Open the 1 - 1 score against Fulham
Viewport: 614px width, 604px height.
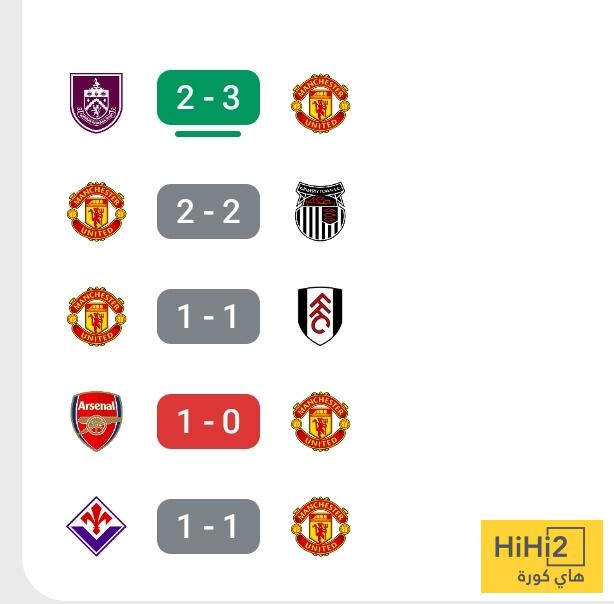coord(208,316)
